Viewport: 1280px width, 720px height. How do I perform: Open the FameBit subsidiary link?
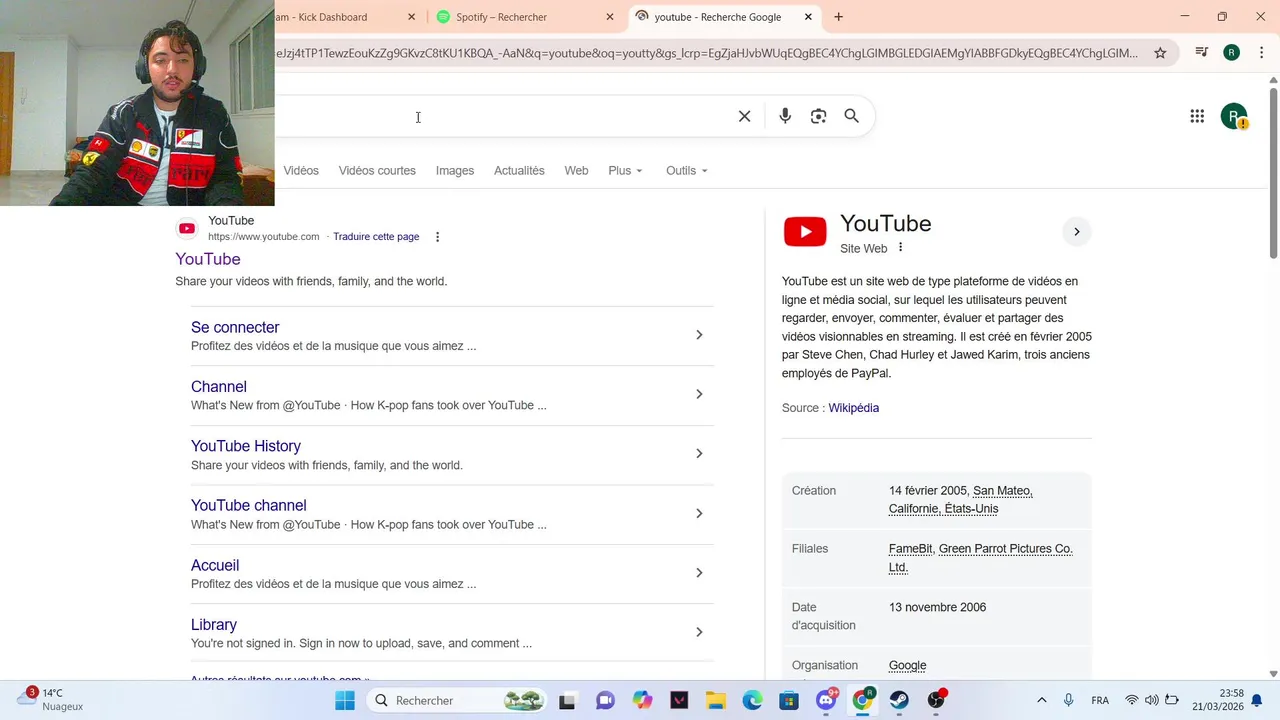click(x=910, y=549)
